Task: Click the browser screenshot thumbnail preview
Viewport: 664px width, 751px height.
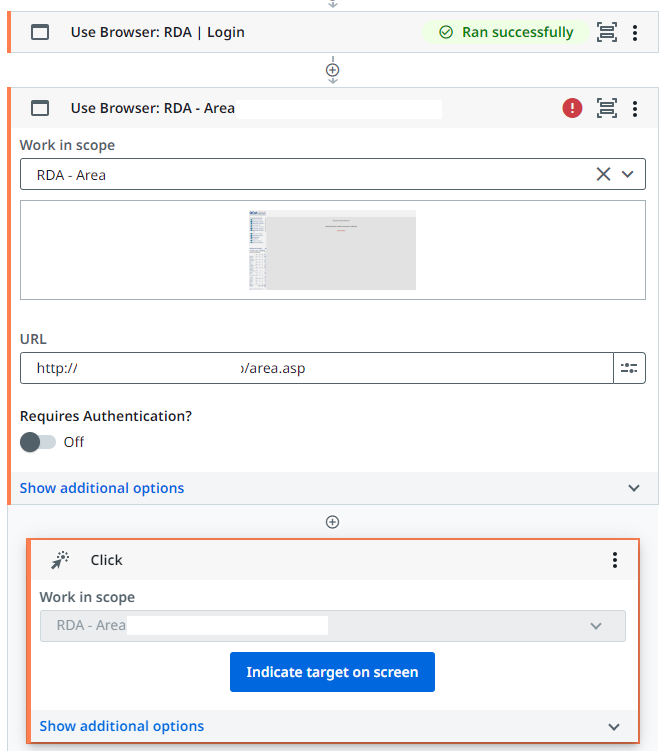Action: 332,250
